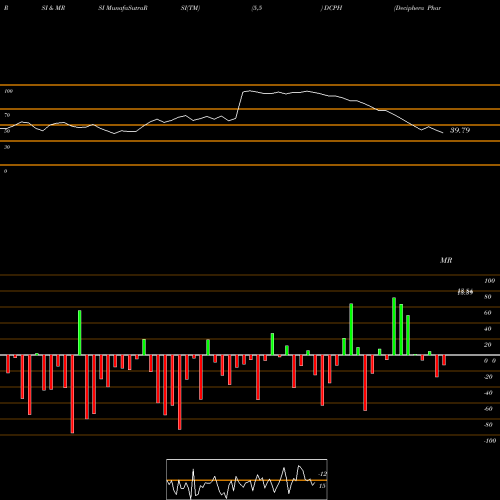This screenshot has width=500, height=500.
Task: Click the MR axis label -60
Action: tap(488, 409)
